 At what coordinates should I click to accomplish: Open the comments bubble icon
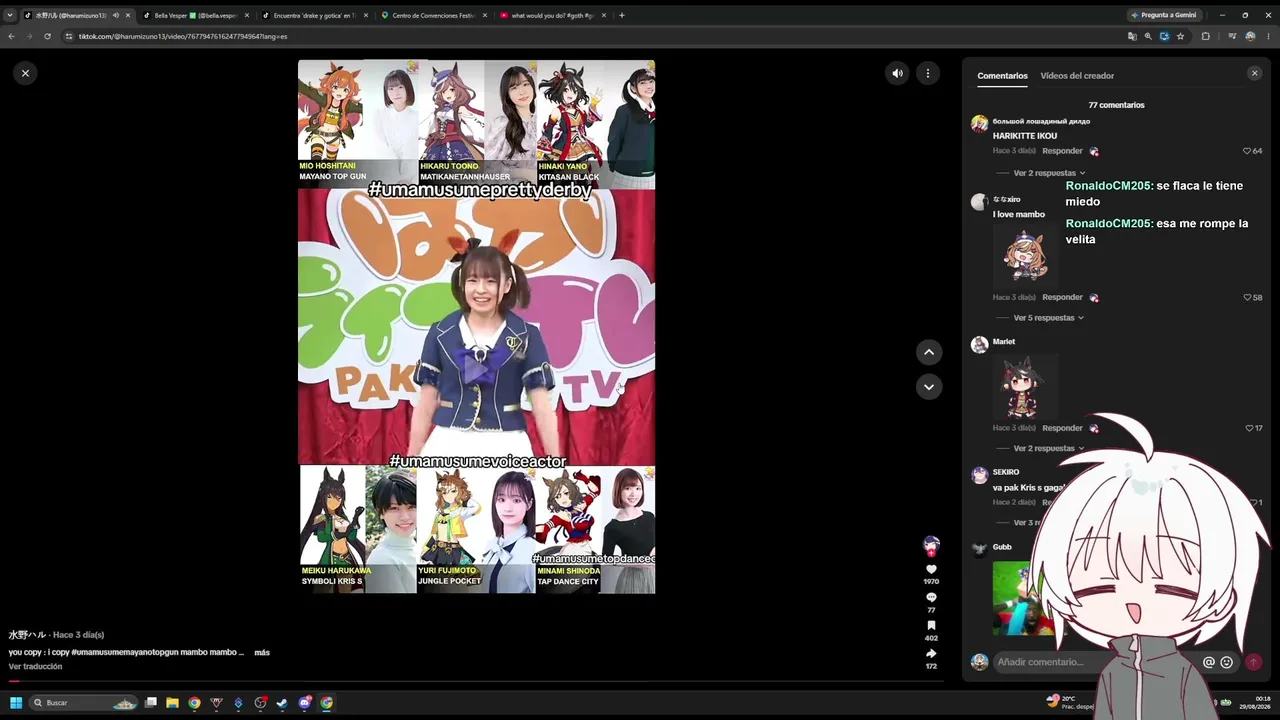[931, 598]
